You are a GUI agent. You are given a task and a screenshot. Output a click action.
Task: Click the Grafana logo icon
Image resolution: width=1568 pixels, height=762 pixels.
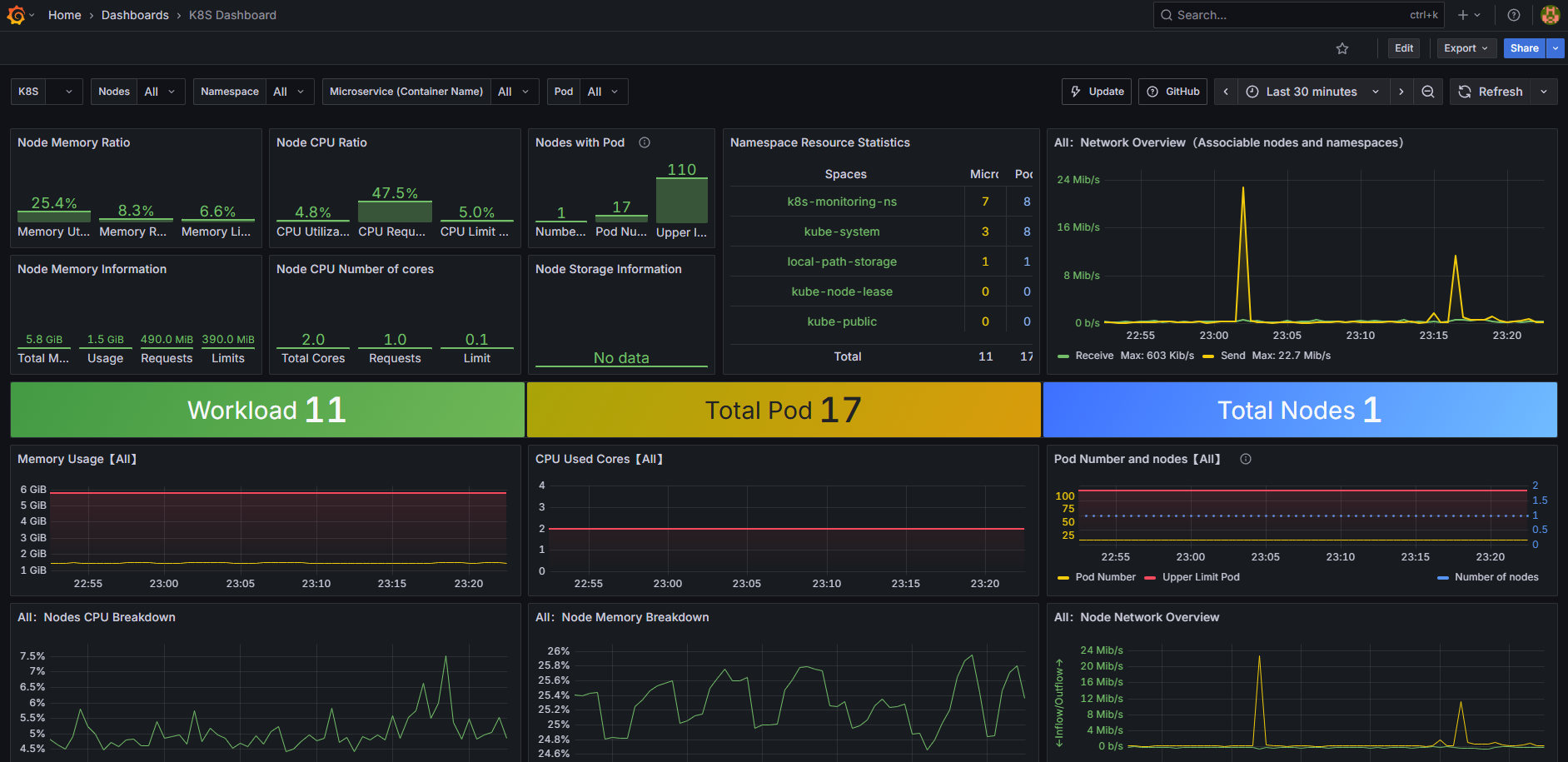pos(16,15)
